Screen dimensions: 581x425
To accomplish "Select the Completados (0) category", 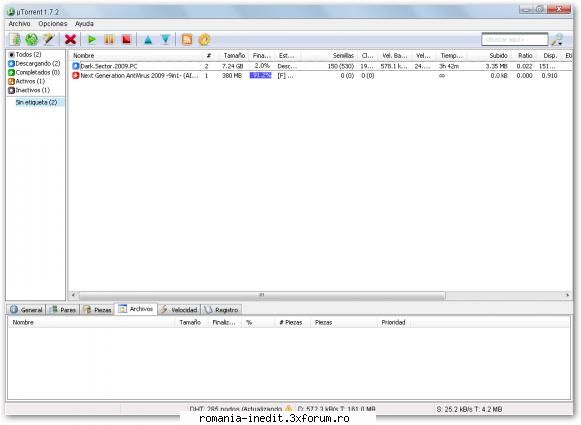I will [34, 72].
